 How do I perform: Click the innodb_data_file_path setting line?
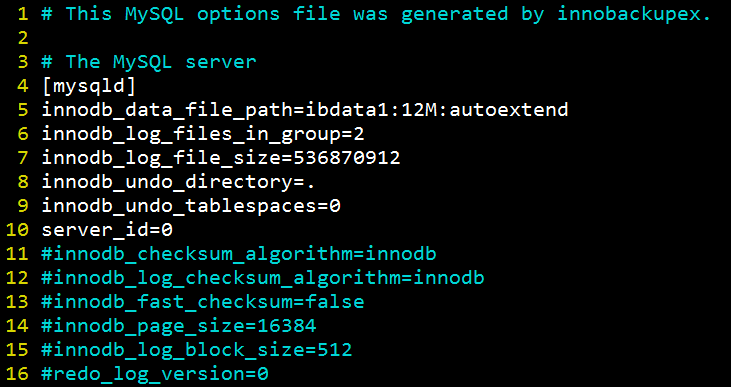click(305, 110)
